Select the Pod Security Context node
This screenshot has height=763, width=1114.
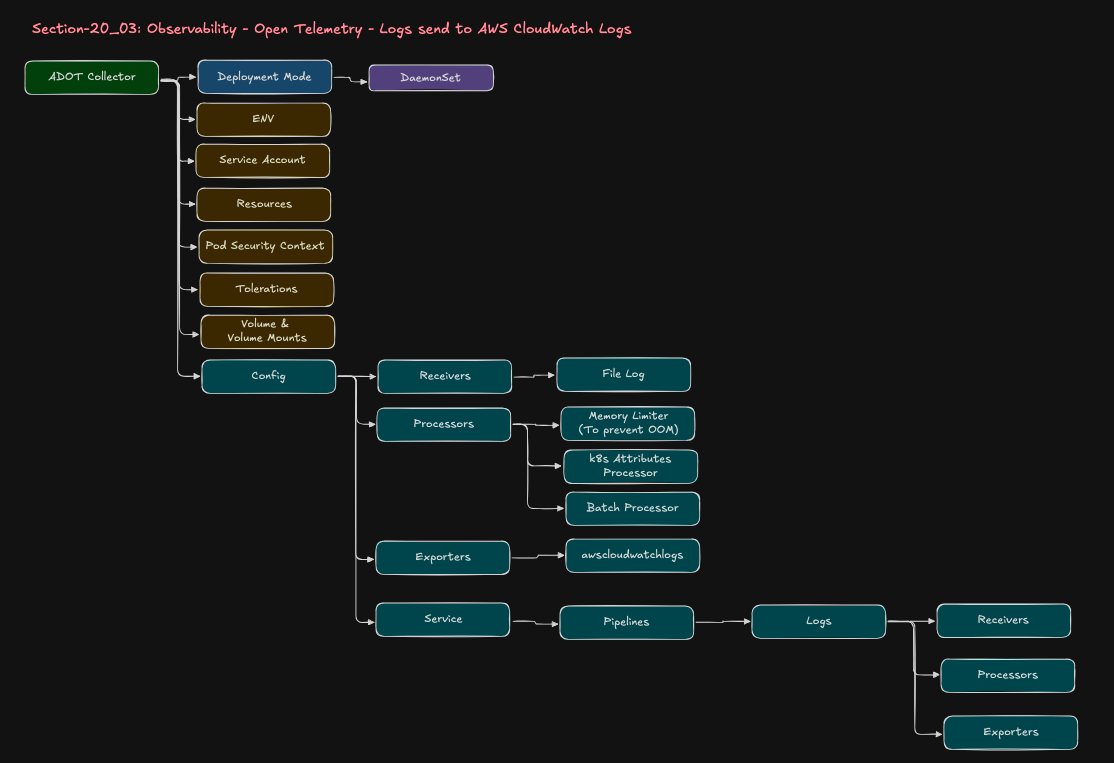tap(265, 246)
